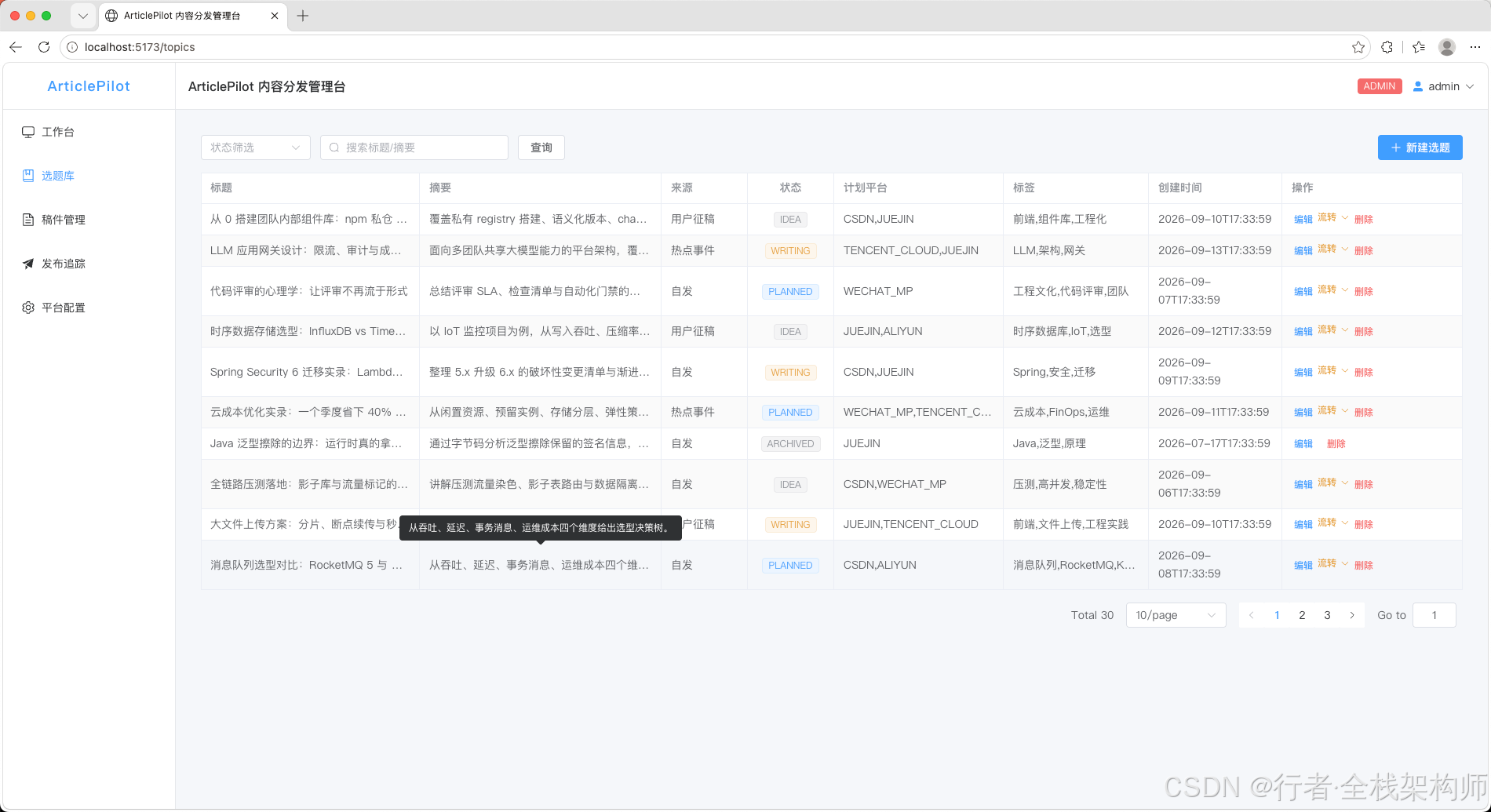Select 选题库 in the sidebar

89,176
